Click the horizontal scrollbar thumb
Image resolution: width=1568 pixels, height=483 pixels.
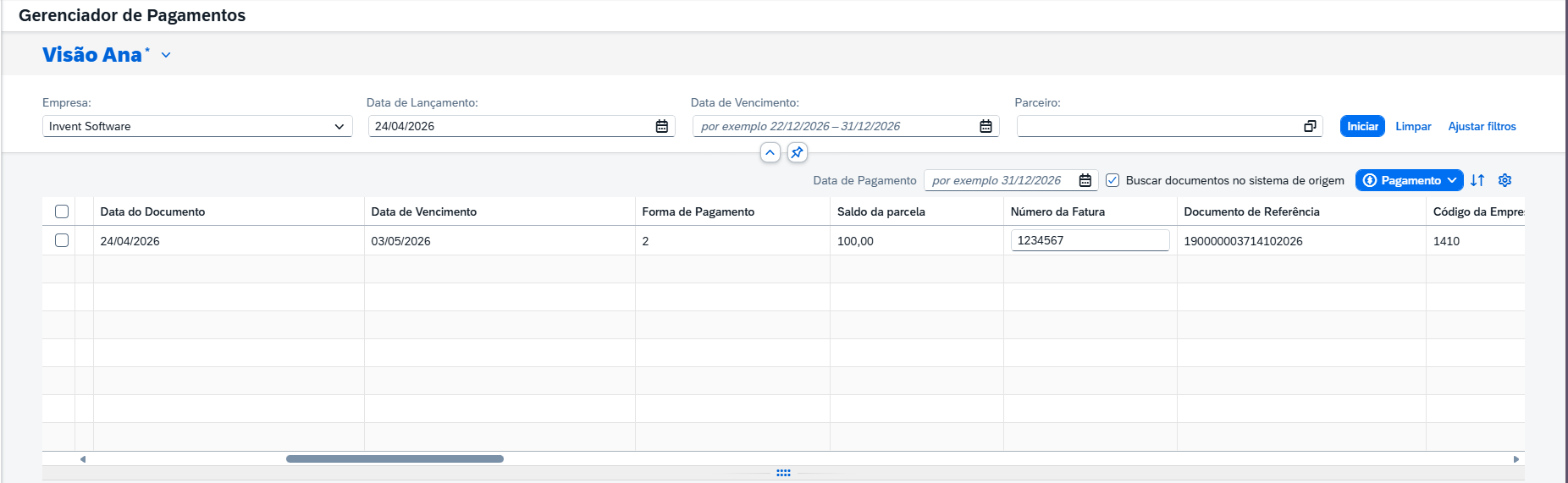(x=395, y=459)
